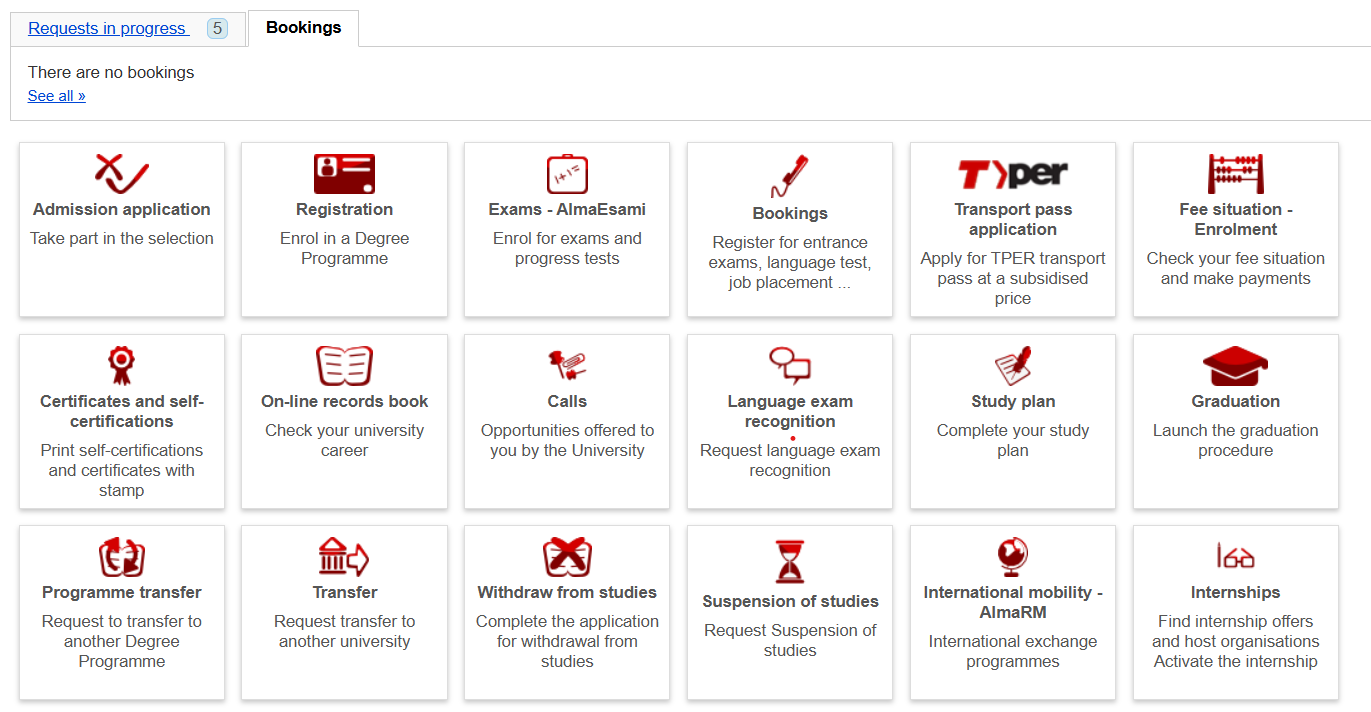The height and width of the screenshot is (712, 1371).
Task: Click the Suspension of studies hourglass icon
Action: [789, 561]
